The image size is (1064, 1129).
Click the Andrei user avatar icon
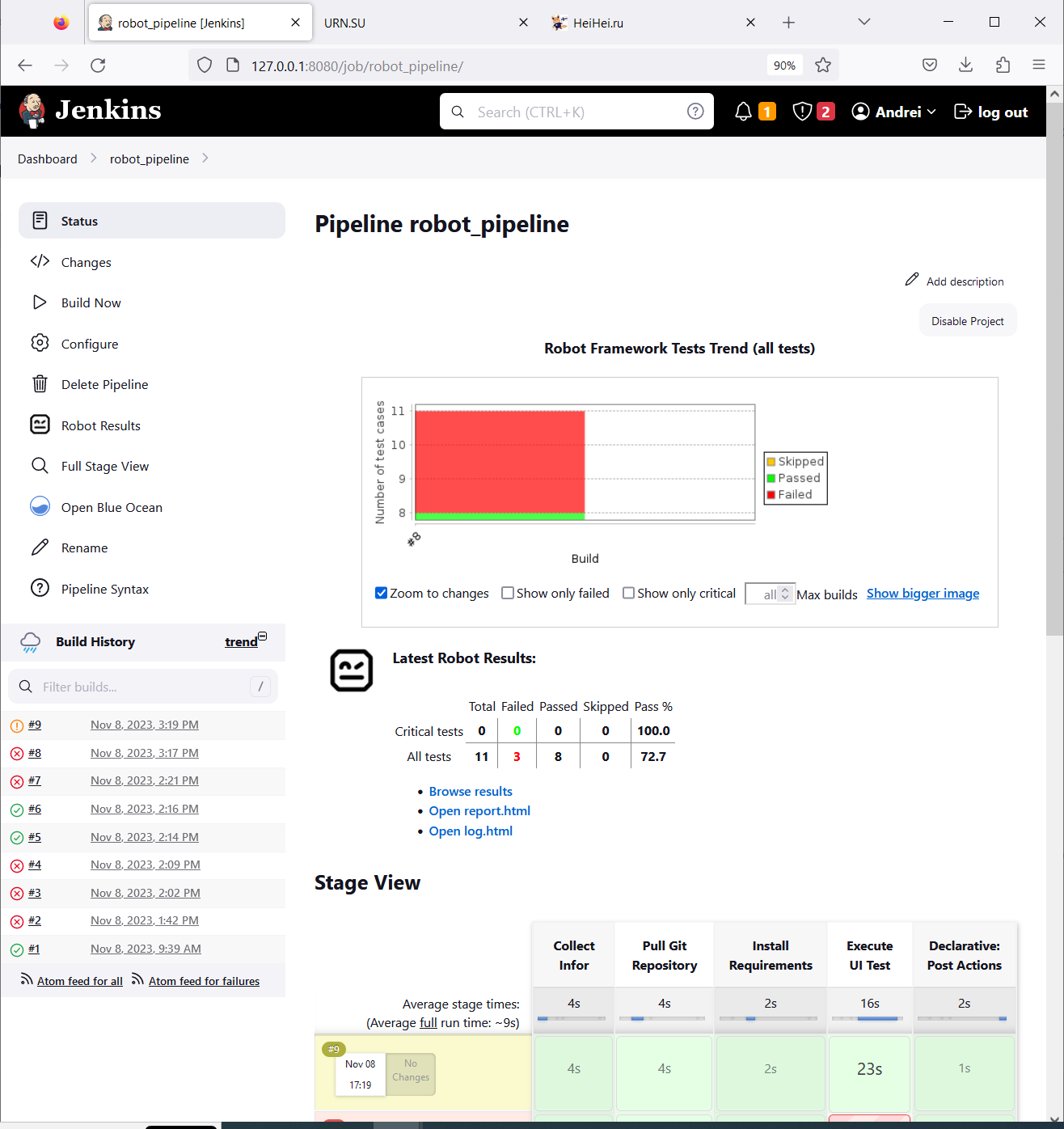coord(860,112)
